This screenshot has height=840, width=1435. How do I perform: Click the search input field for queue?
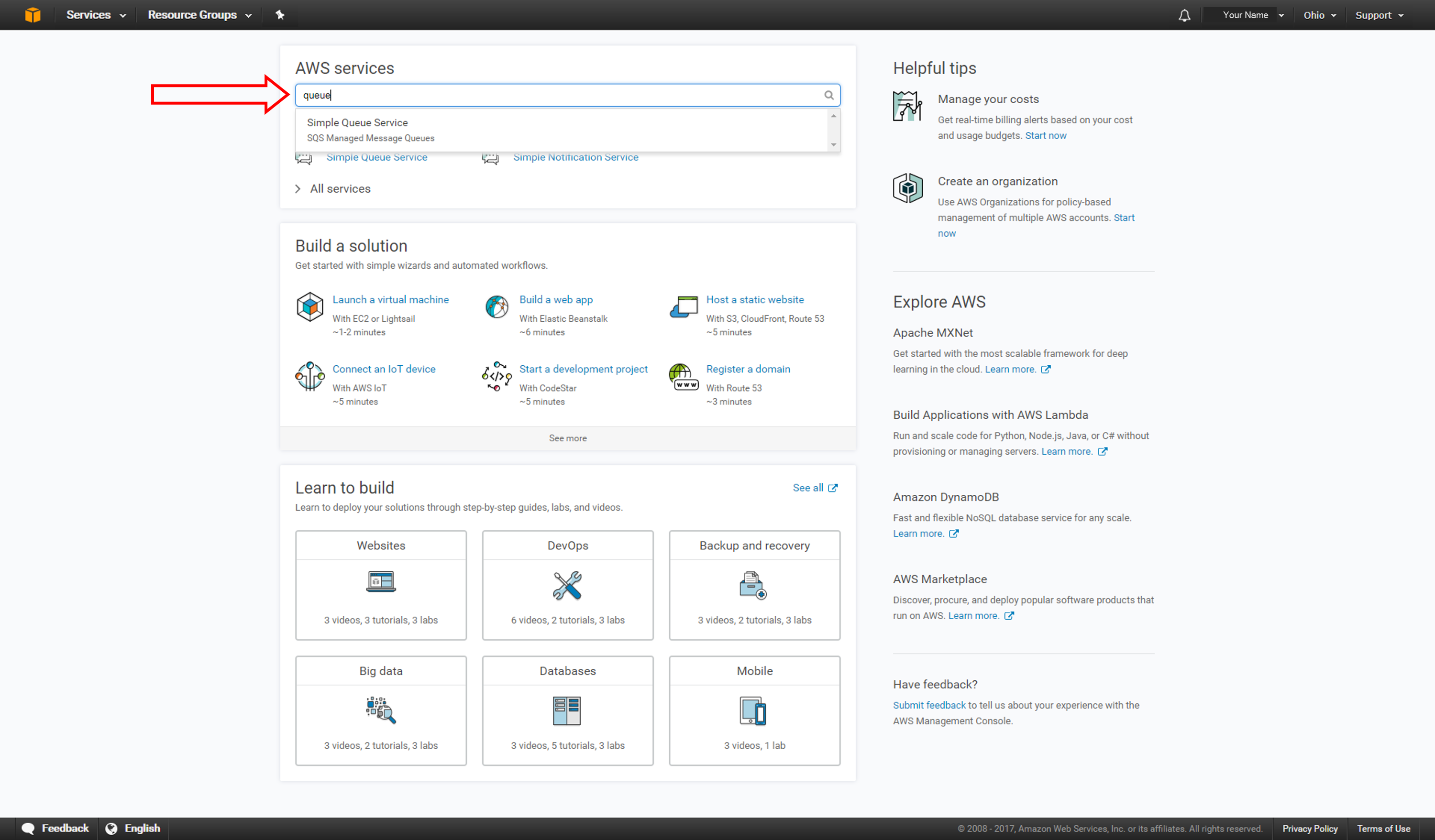pyautogui.click(x=566, y=95)
